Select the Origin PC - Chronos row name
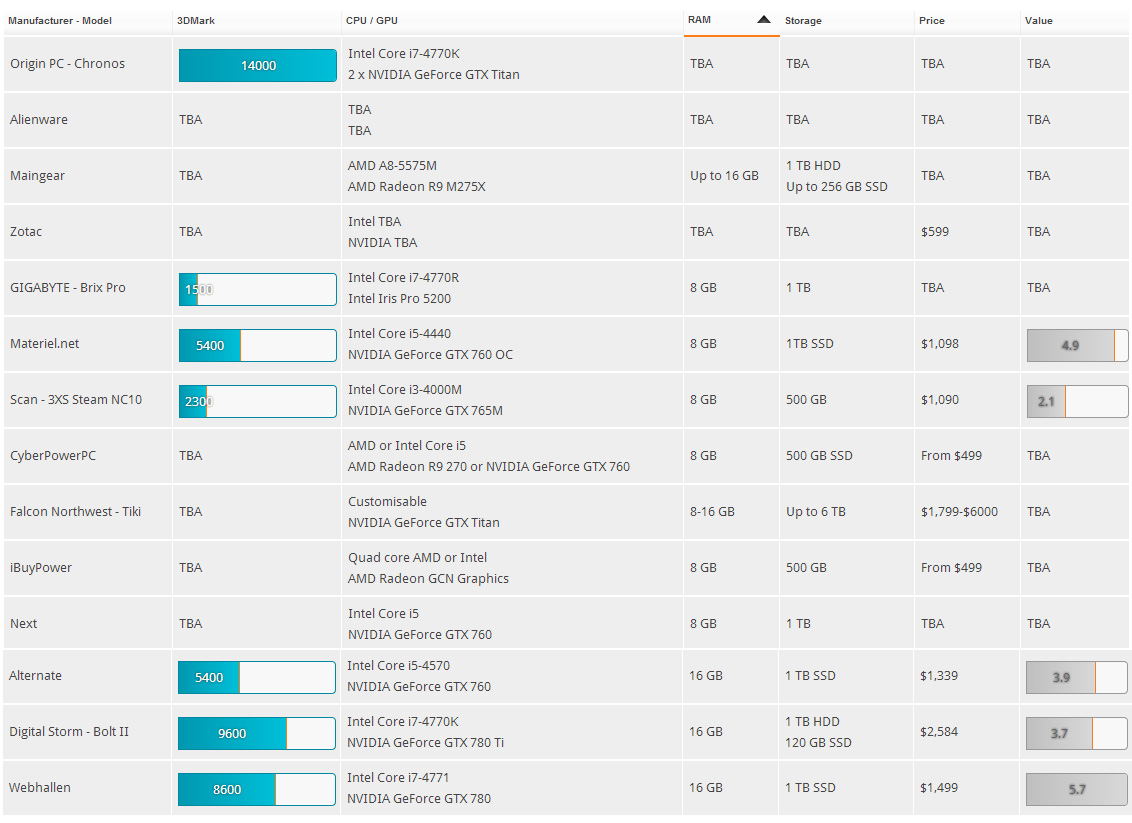This screenshot has width=1132, height=823. [67, 64]
